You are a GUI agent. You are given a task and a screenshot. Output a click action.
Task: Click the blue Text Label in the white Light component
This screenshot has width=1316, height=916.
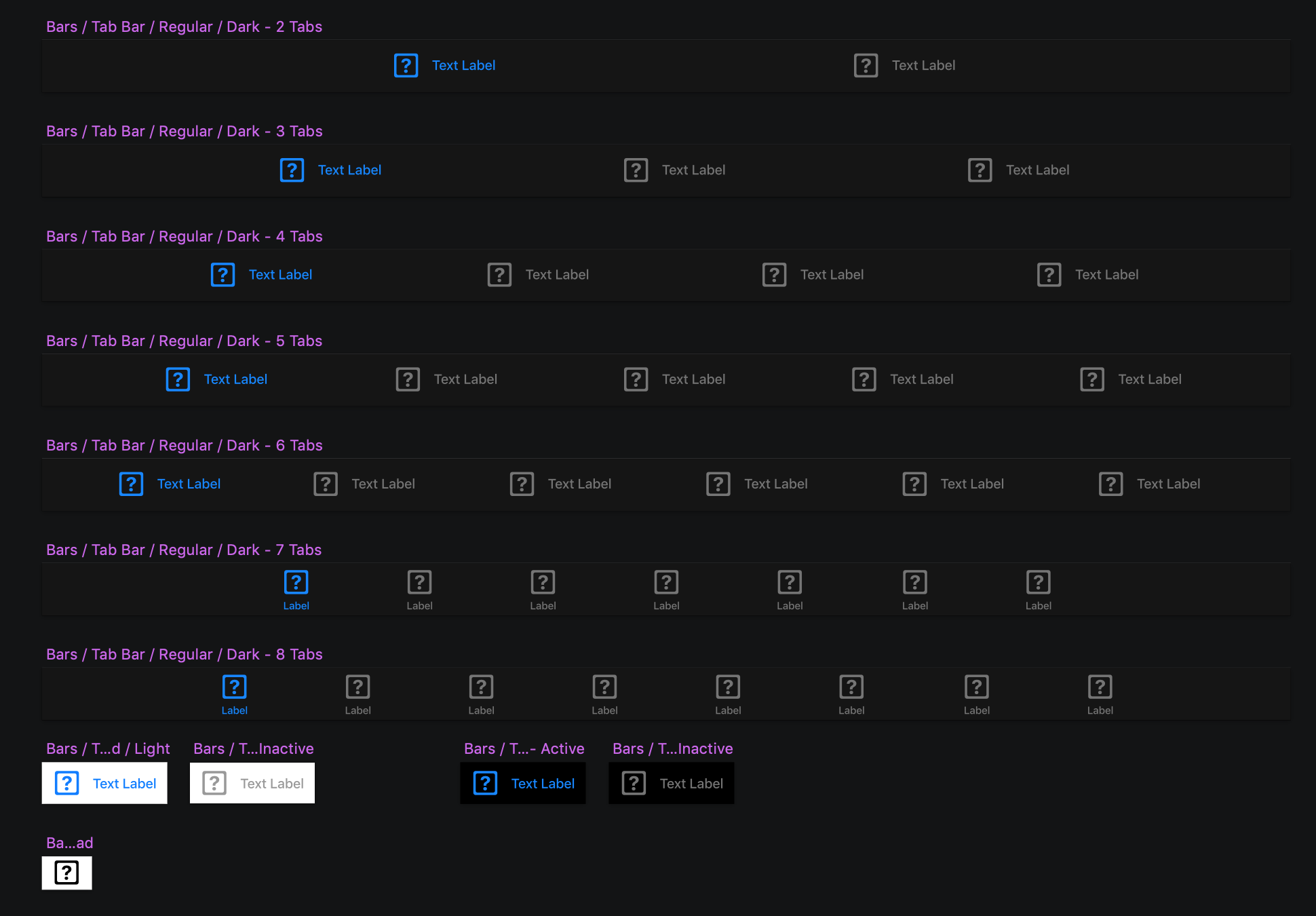pyautogui.click(x=125, y=784)
